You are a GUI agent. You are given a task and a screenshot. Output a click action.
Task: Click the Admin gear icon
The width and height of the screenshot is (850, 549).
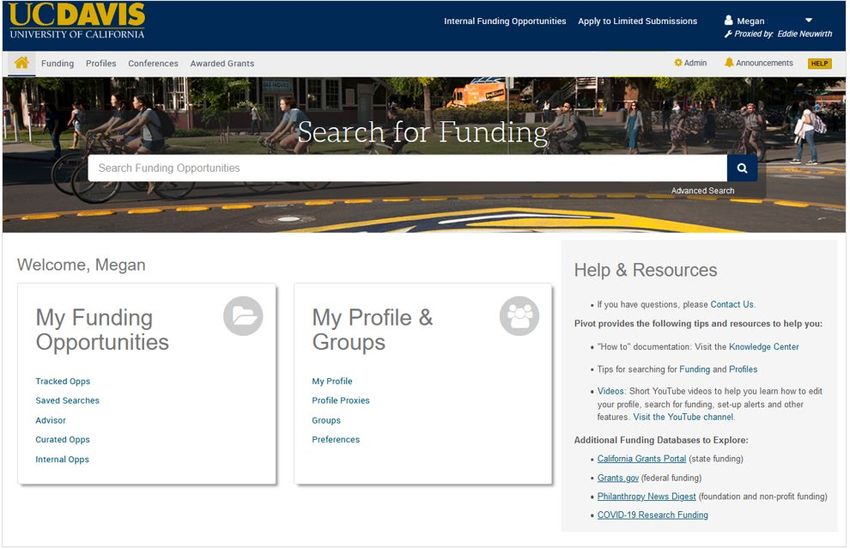[679, 63]
